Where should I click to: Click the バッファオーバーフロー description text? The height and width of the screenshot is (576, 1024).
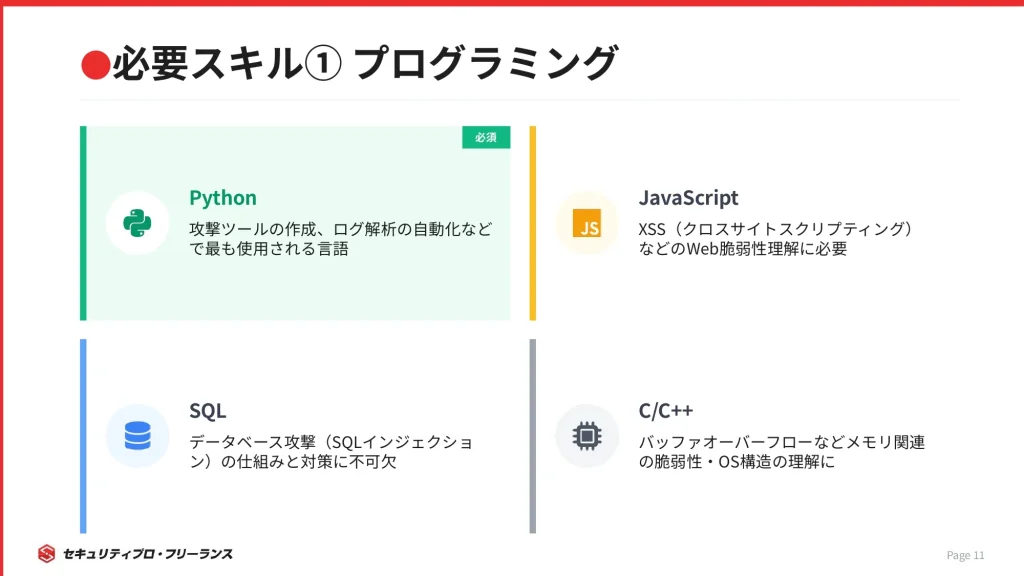click(x=782, y=452)
